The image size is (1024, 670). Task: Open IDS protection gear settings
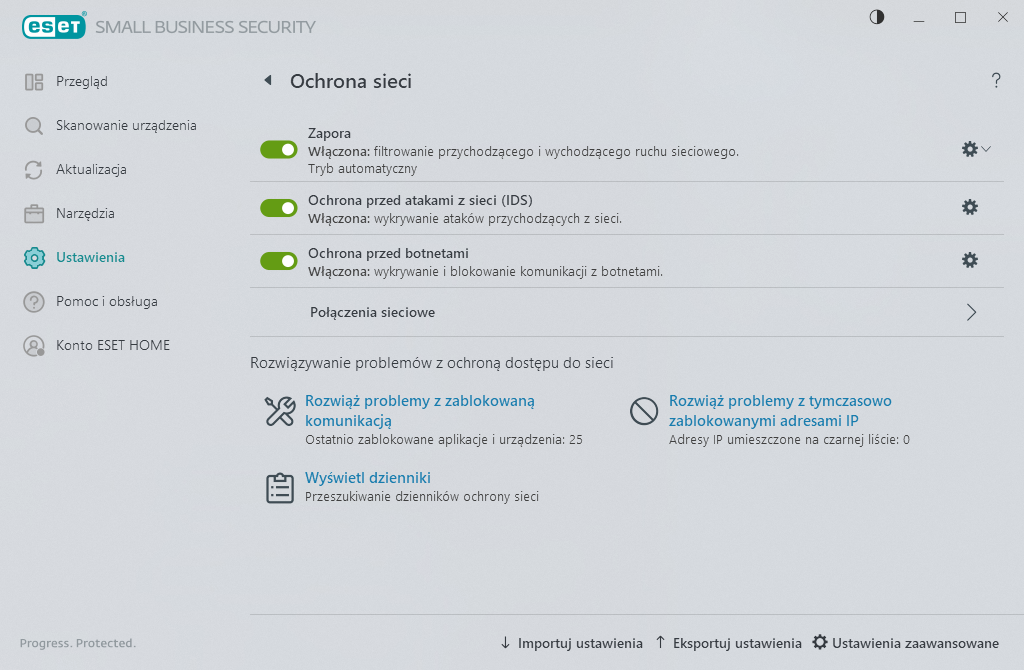(970, 207)
